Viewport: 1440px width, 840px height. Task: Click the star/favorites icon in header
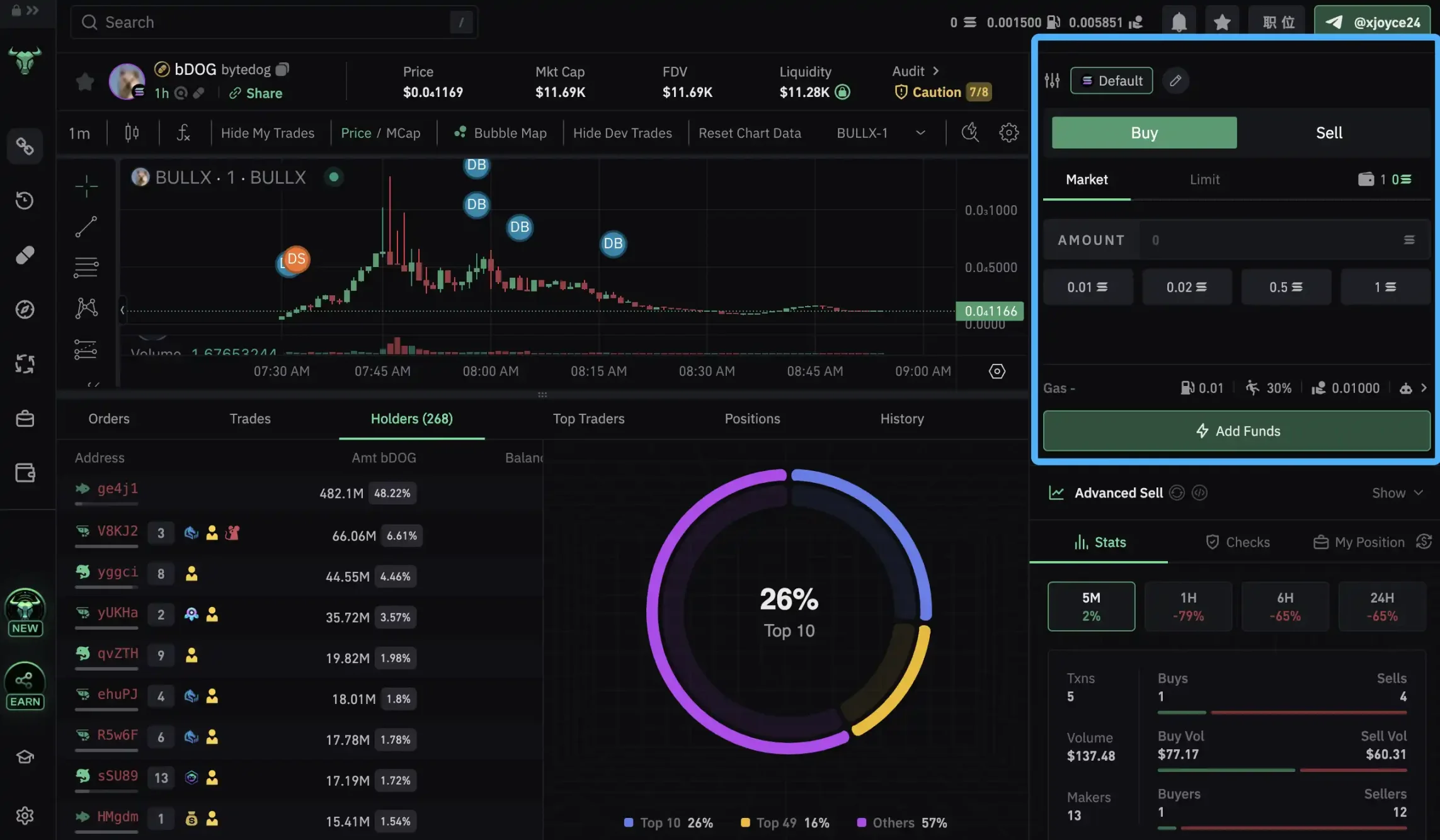(x=1221, y=21)
